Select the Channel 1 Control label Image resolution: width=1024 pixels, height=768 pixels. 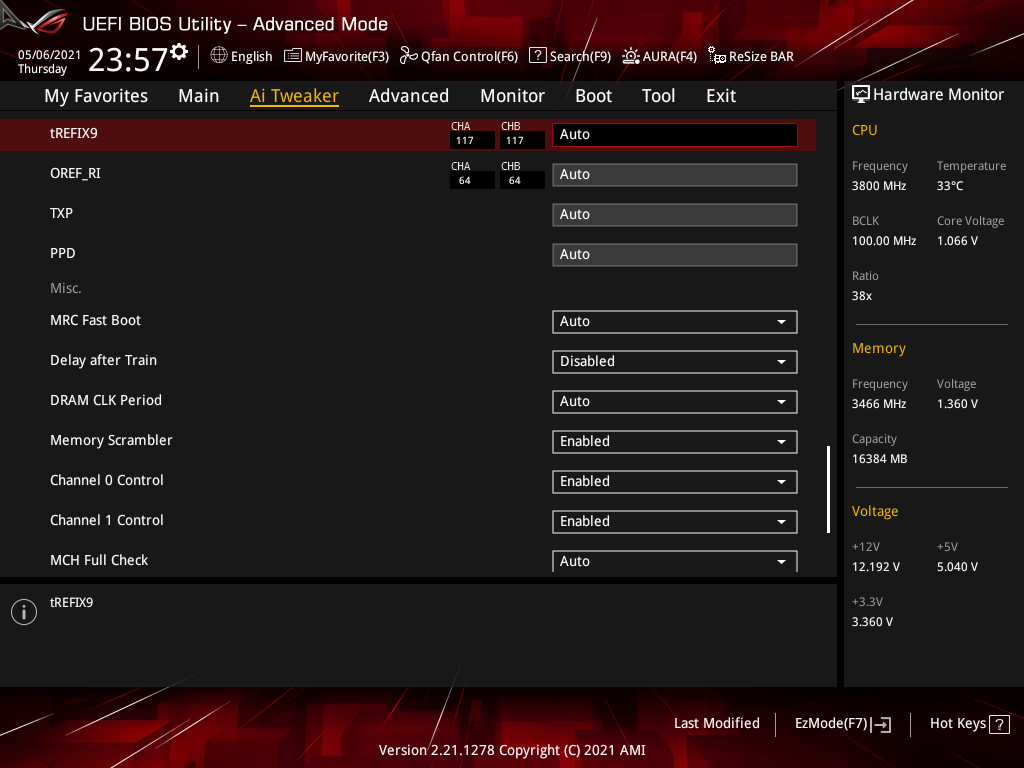coord(106,520)
